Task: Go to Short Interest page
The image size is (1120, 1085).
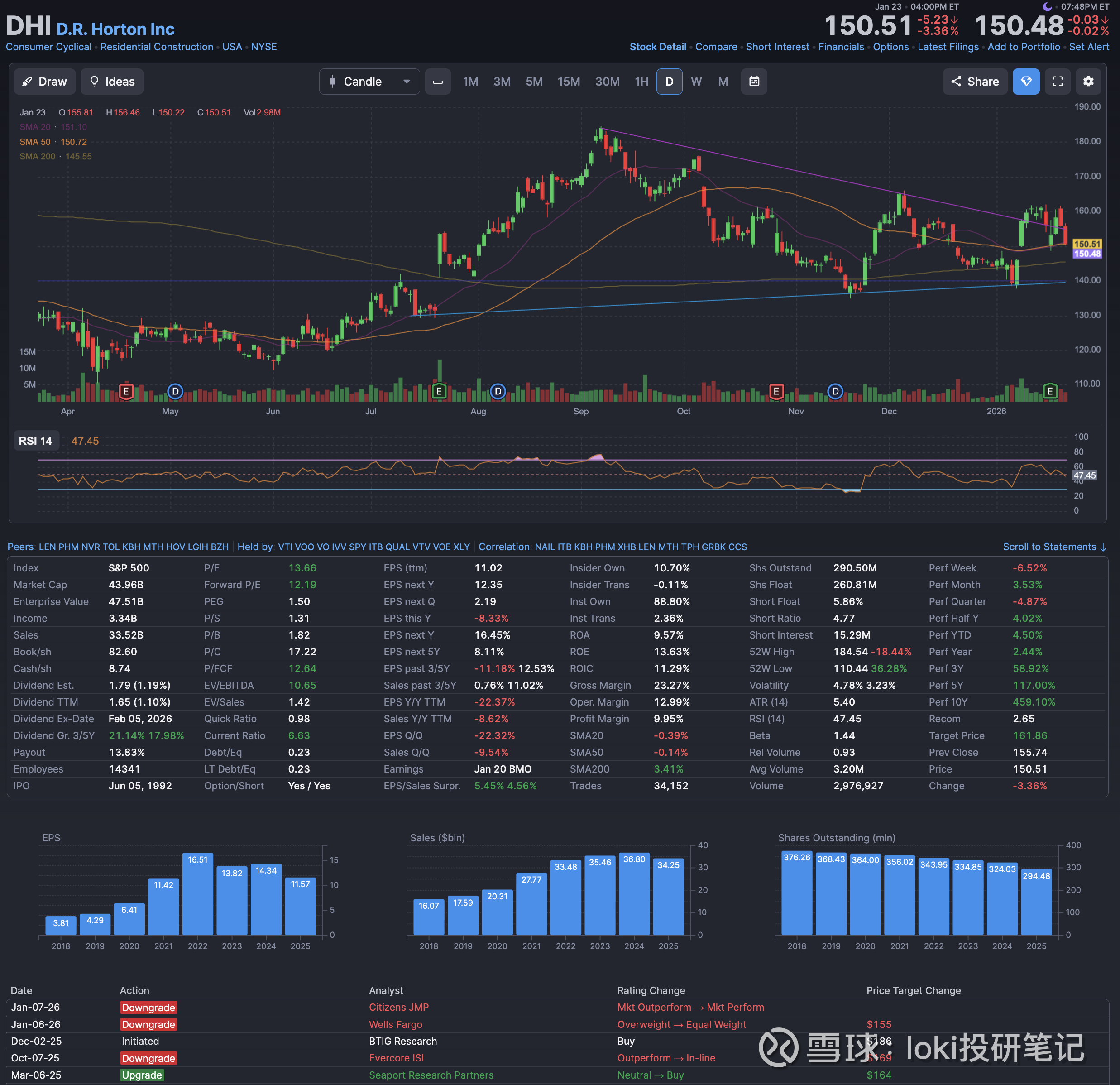Action: click(x=777, y=47)
